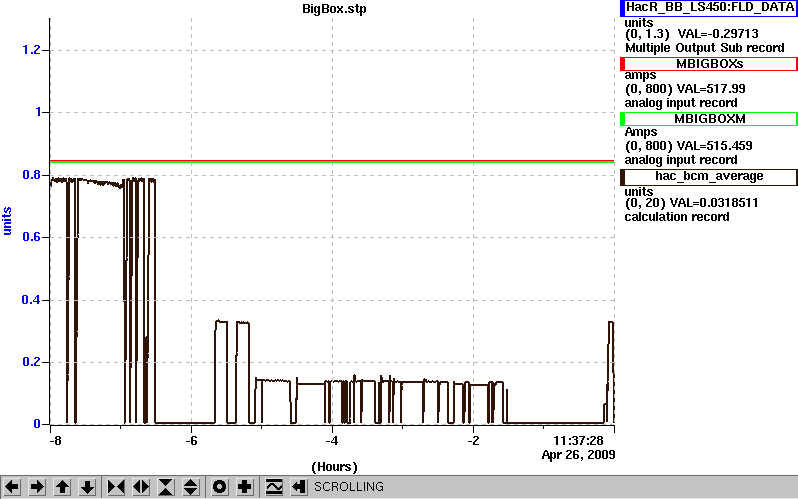
Task: Compress the time axis (inward horizontal triangles)
Action: pyautogui.click(x=116, y=487)
